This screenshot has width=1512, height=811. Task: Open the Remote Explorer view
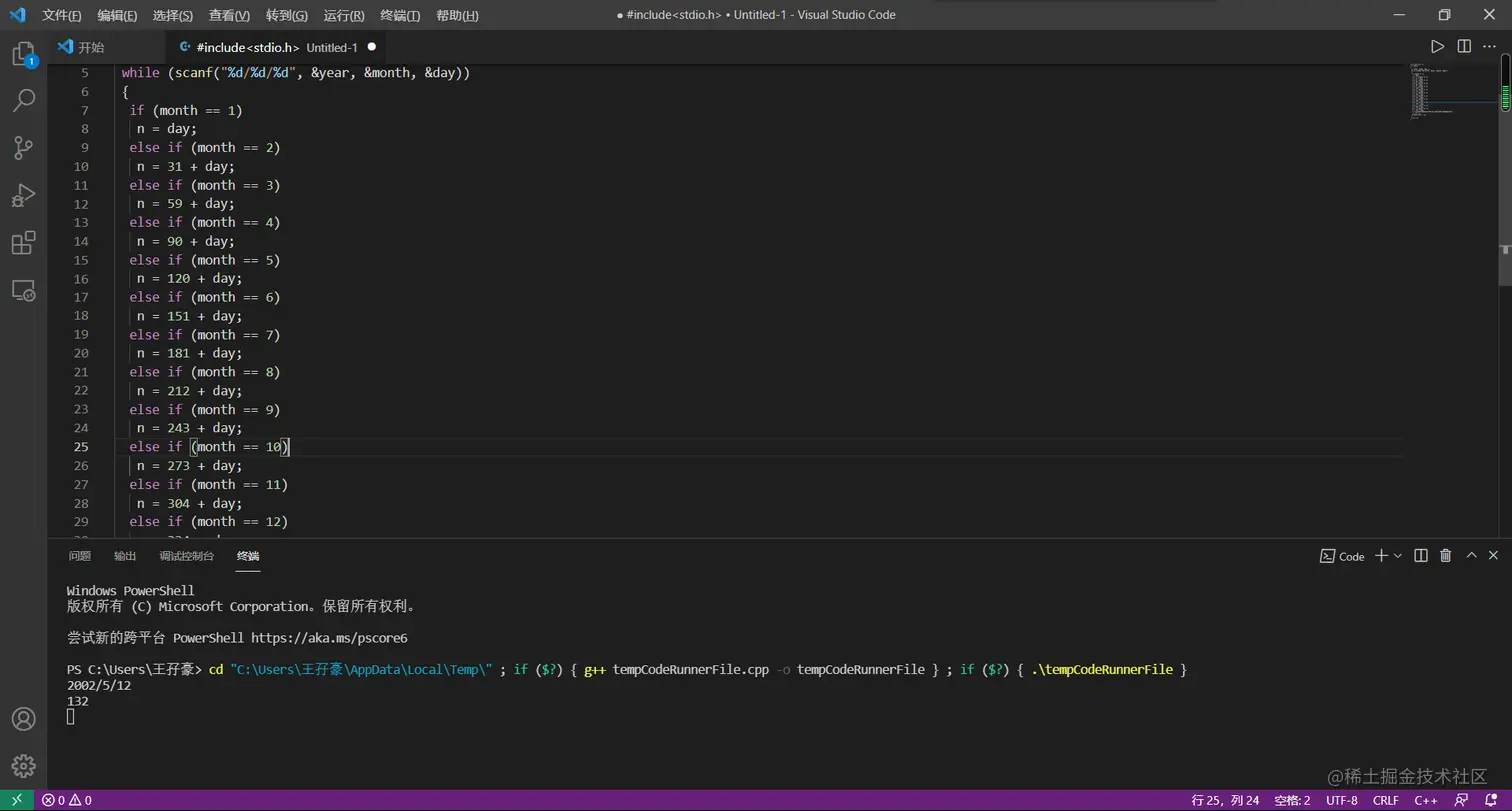pyautogui.click(x=23, y=291)
